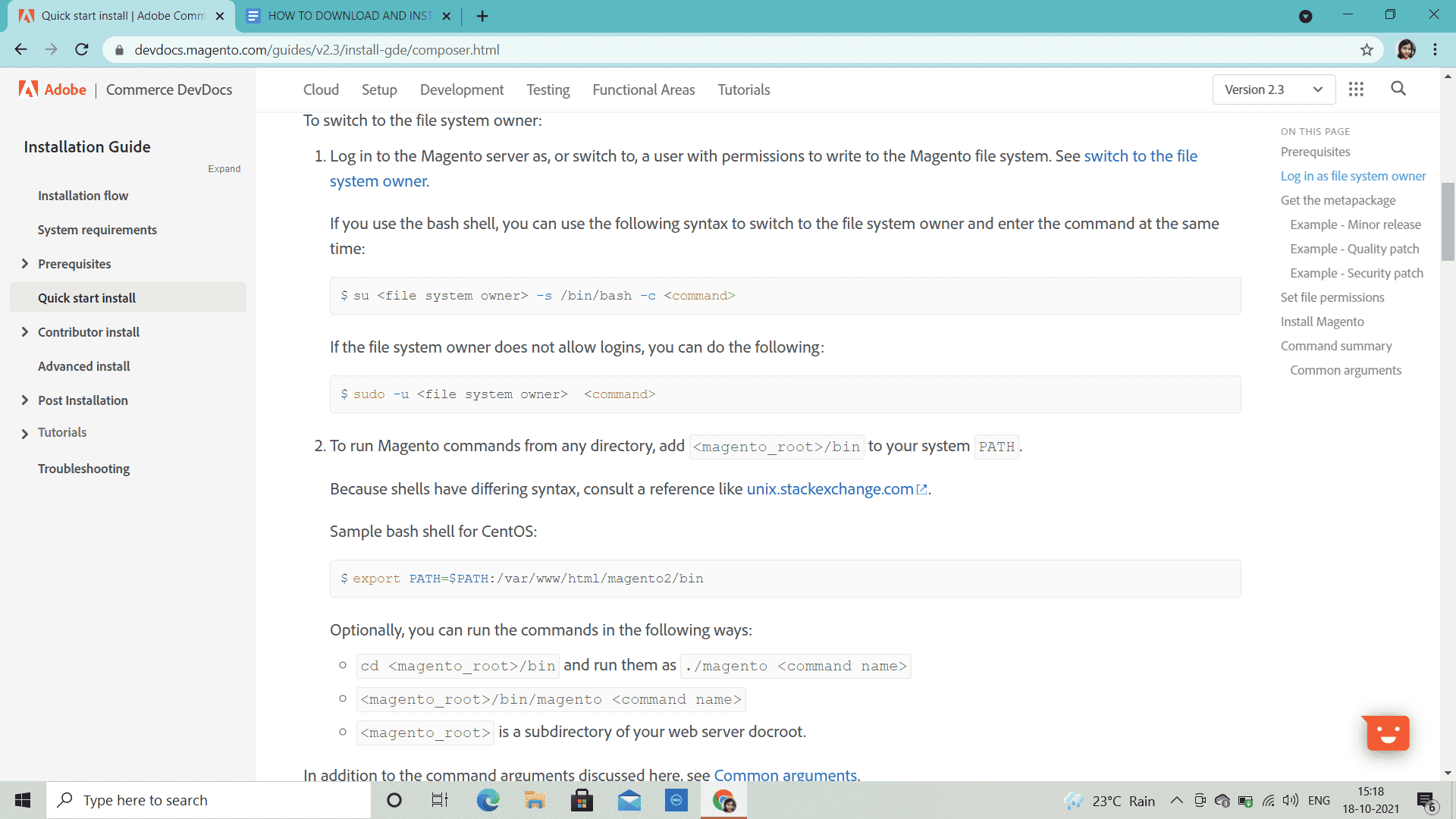Open the Windows Start menu
The width and height of the screenshot is (1456, 819).
point(23,800)
